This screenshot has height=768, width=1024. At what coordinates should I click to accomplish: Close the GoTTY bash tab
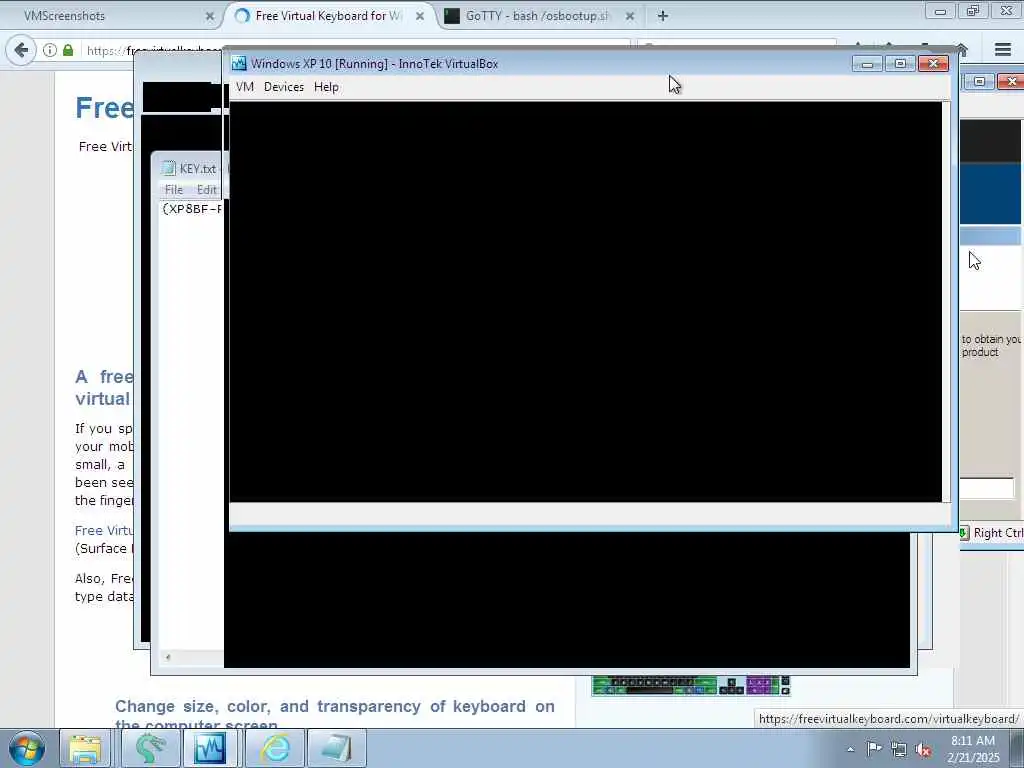click(x=630, y=16)
